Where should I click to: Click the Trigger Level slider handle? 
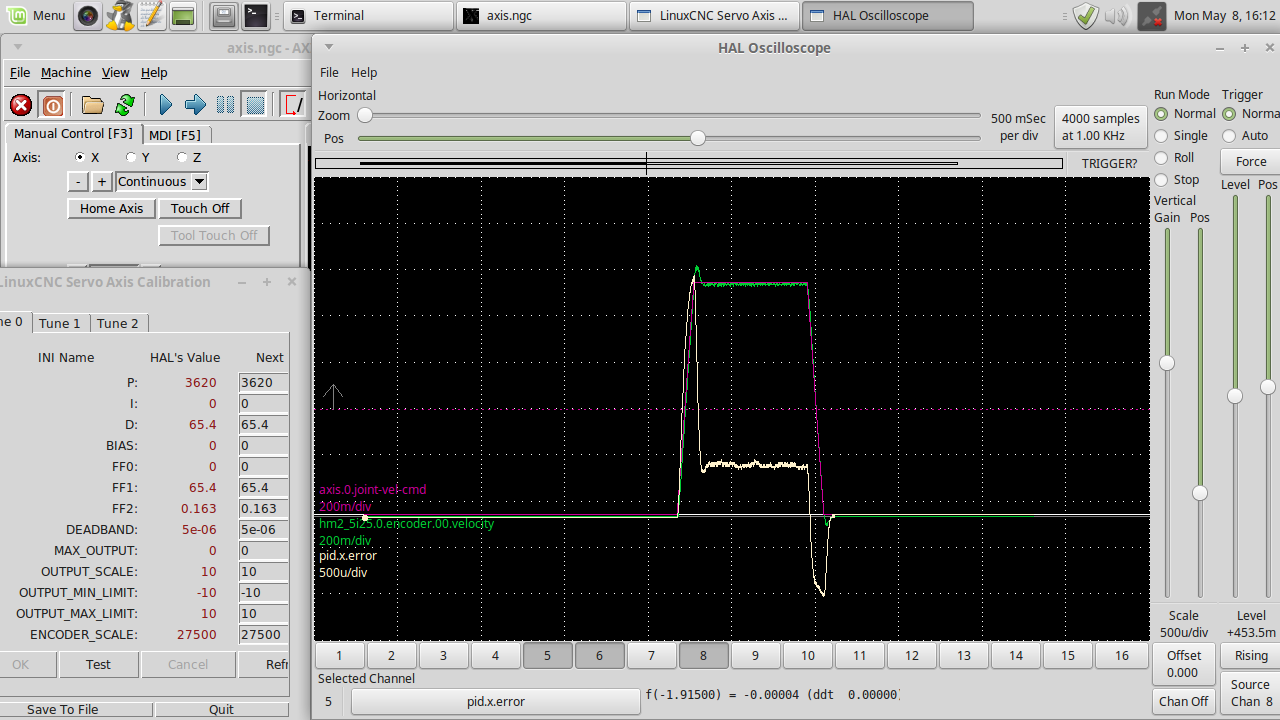pyautogui.click(x=1235, y=396)
